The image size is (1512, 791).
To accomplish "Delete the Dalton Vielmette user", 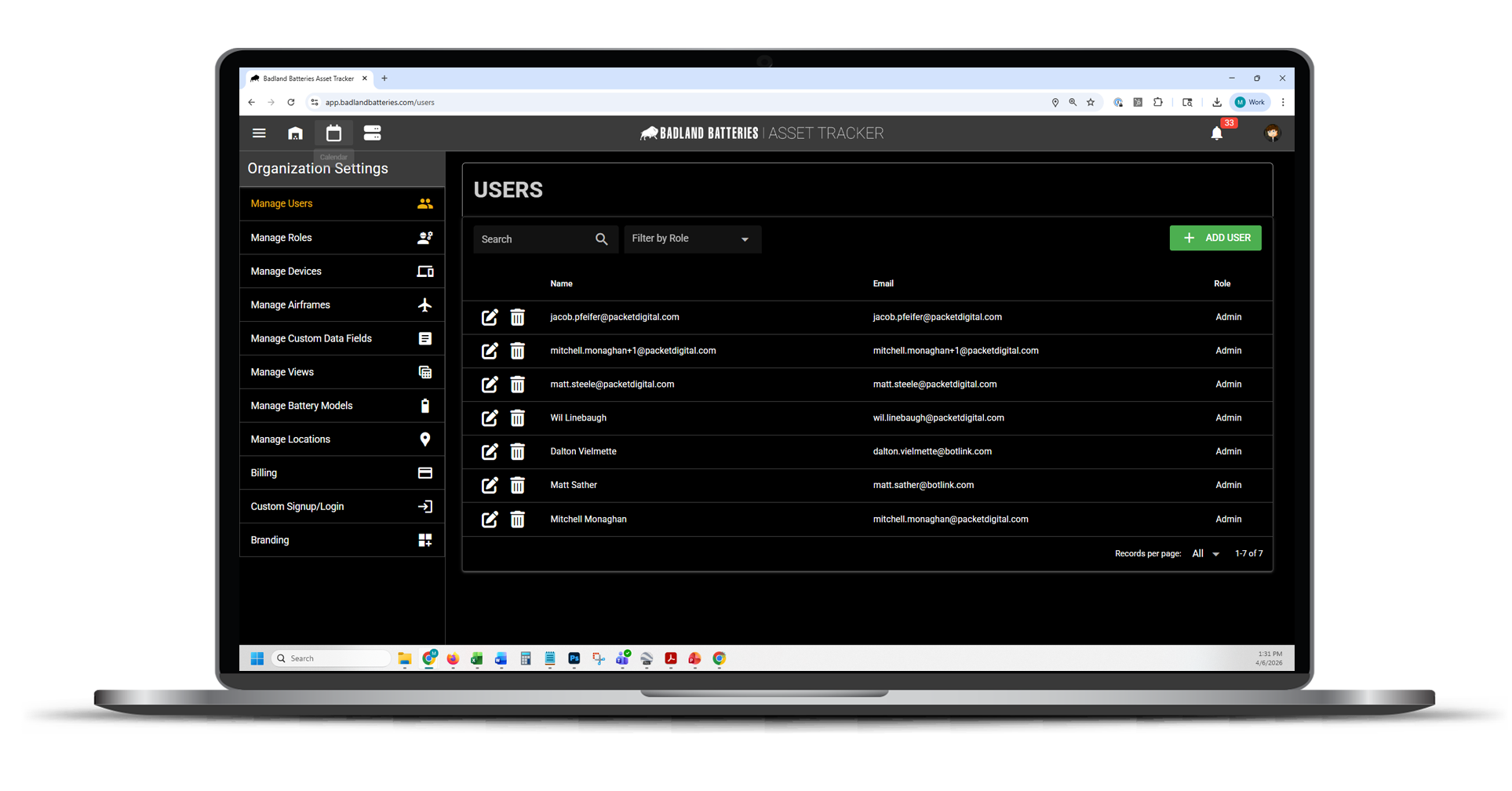I will tap(517, 452).
